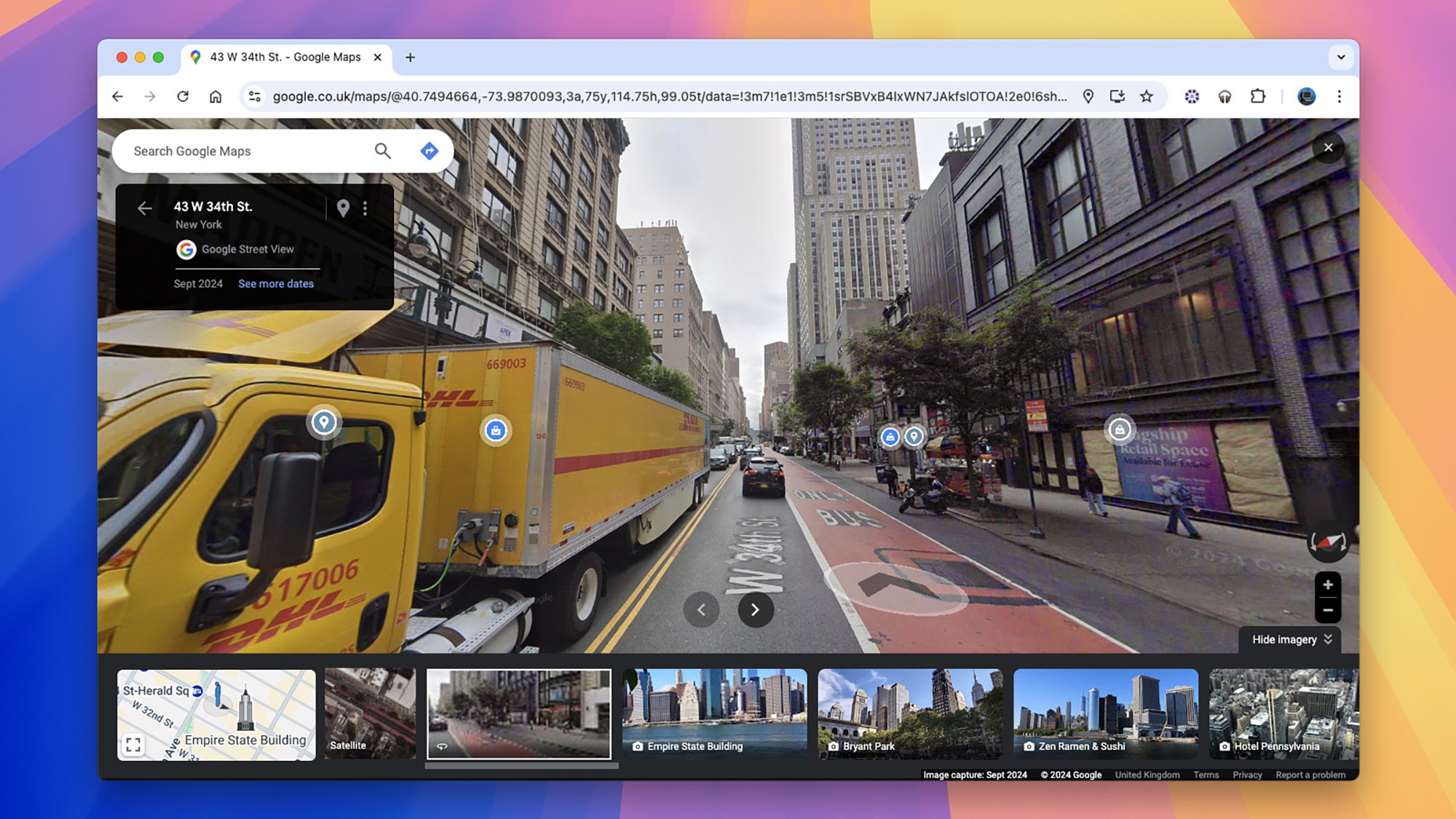Click the back arrow beside 43 W 34th St.
Viewport: 1456px width, 819px height.
click(x=145, y=209)
